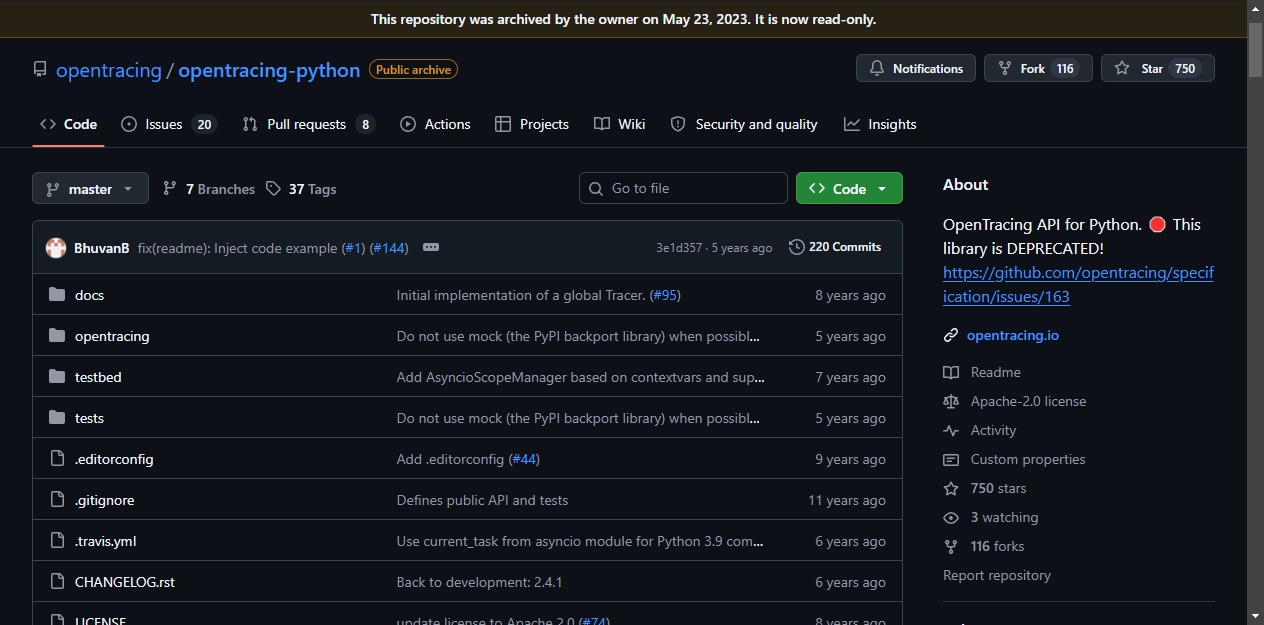
Task: Click the Notifications bell icon
Action: pyautogui.click(x=877, y=69)
